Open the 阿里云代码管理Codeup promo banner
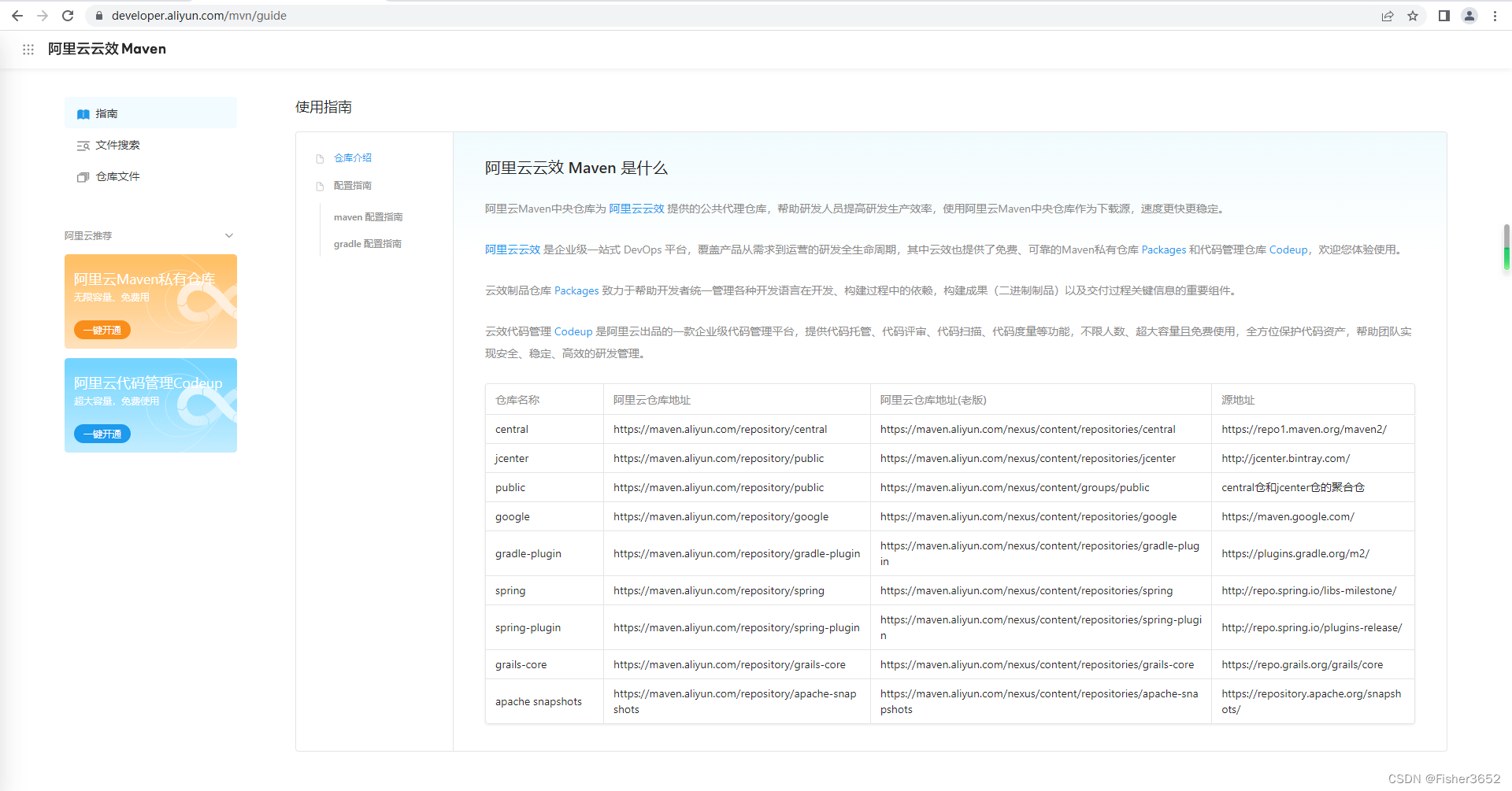 (150, 405)
